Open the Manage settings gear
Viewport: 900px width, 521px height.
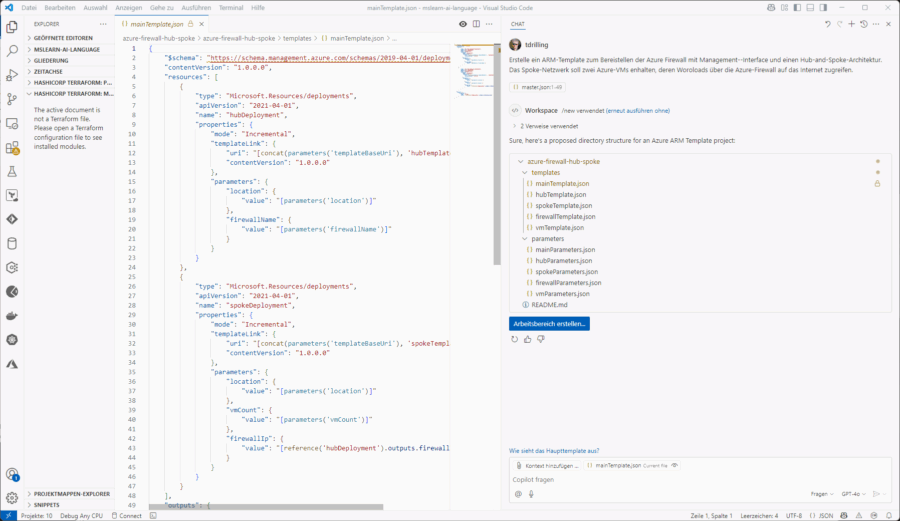click(x=12, y=498)
